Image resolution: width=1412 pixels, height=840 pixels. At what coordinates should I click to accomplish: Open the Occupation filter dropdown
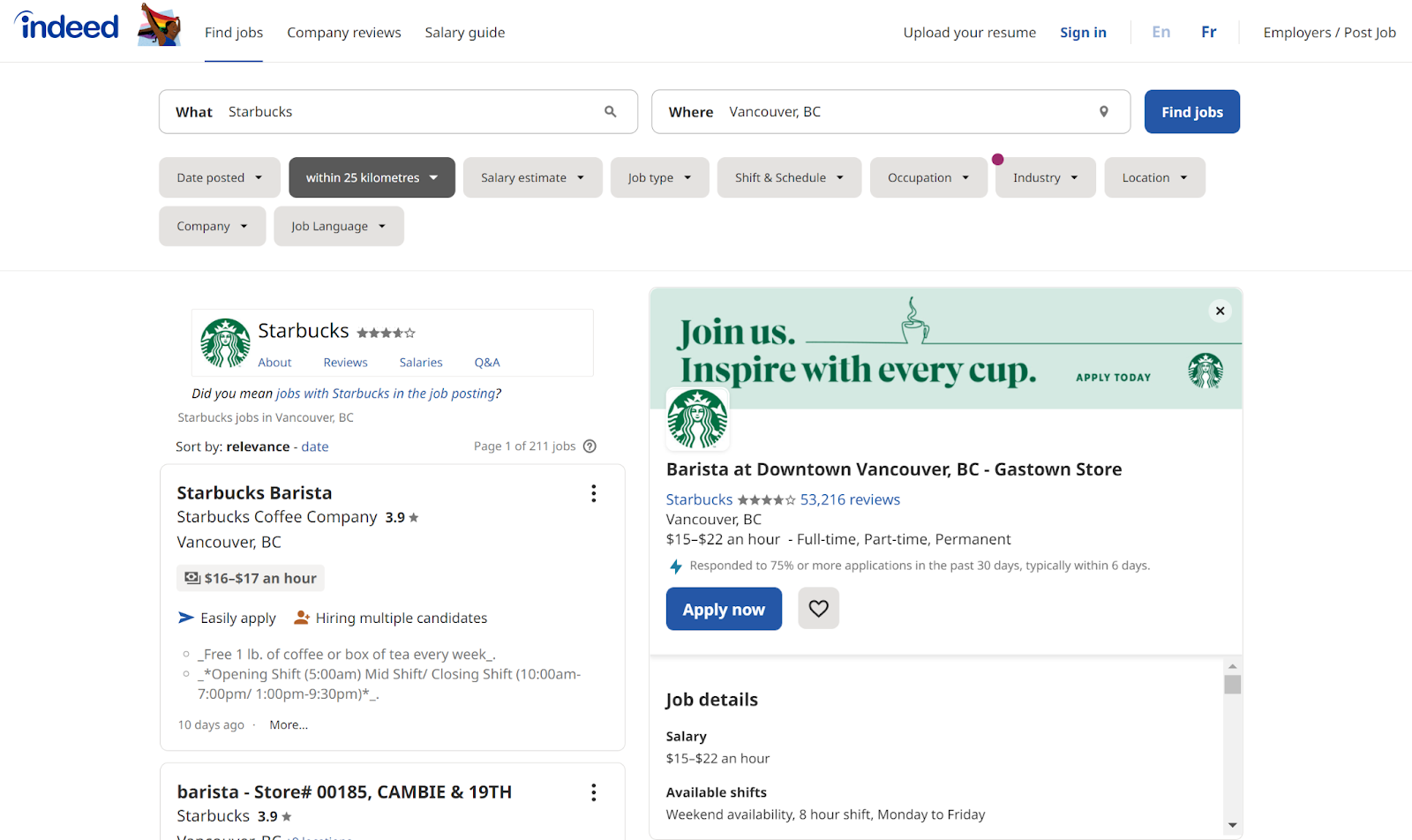928,177
